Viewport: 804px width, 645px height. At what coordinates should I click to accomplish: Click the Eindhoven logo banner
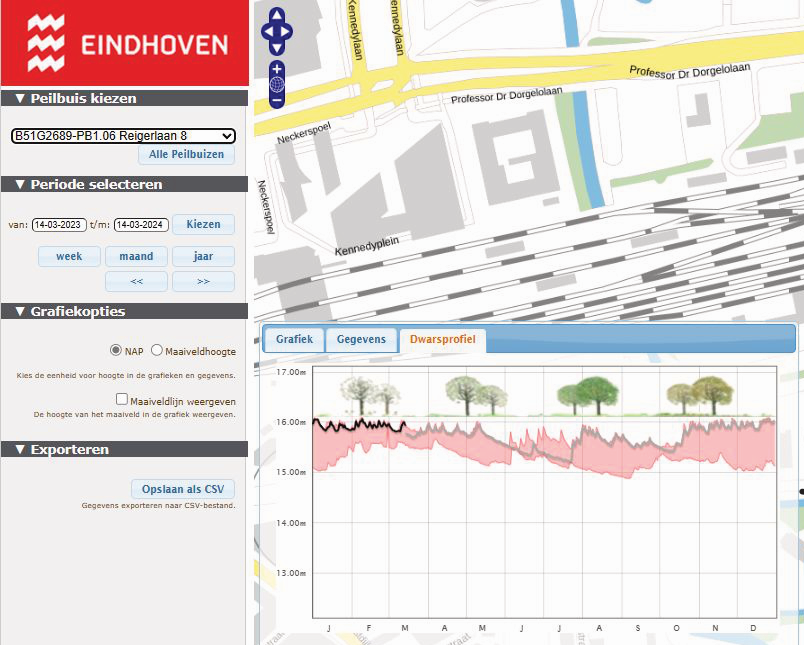125,43
